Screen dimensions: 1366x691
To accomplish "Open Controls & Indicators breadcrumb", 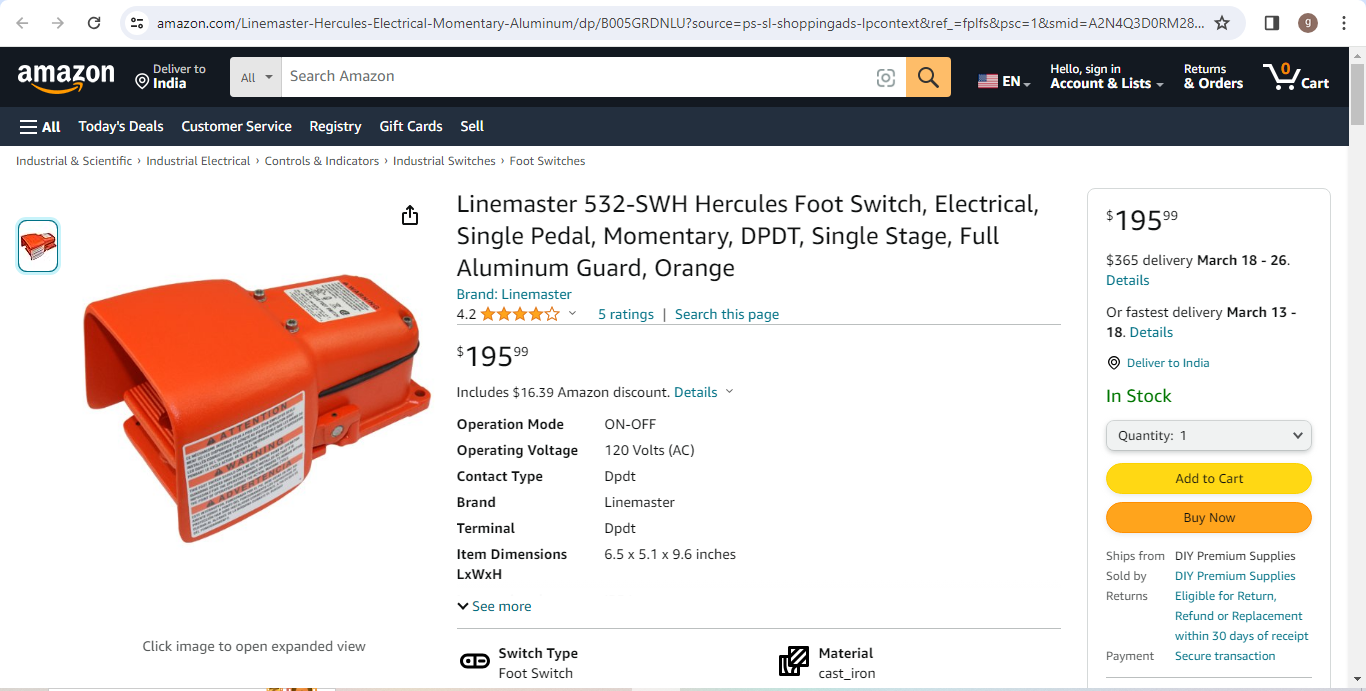I will 322,161.
